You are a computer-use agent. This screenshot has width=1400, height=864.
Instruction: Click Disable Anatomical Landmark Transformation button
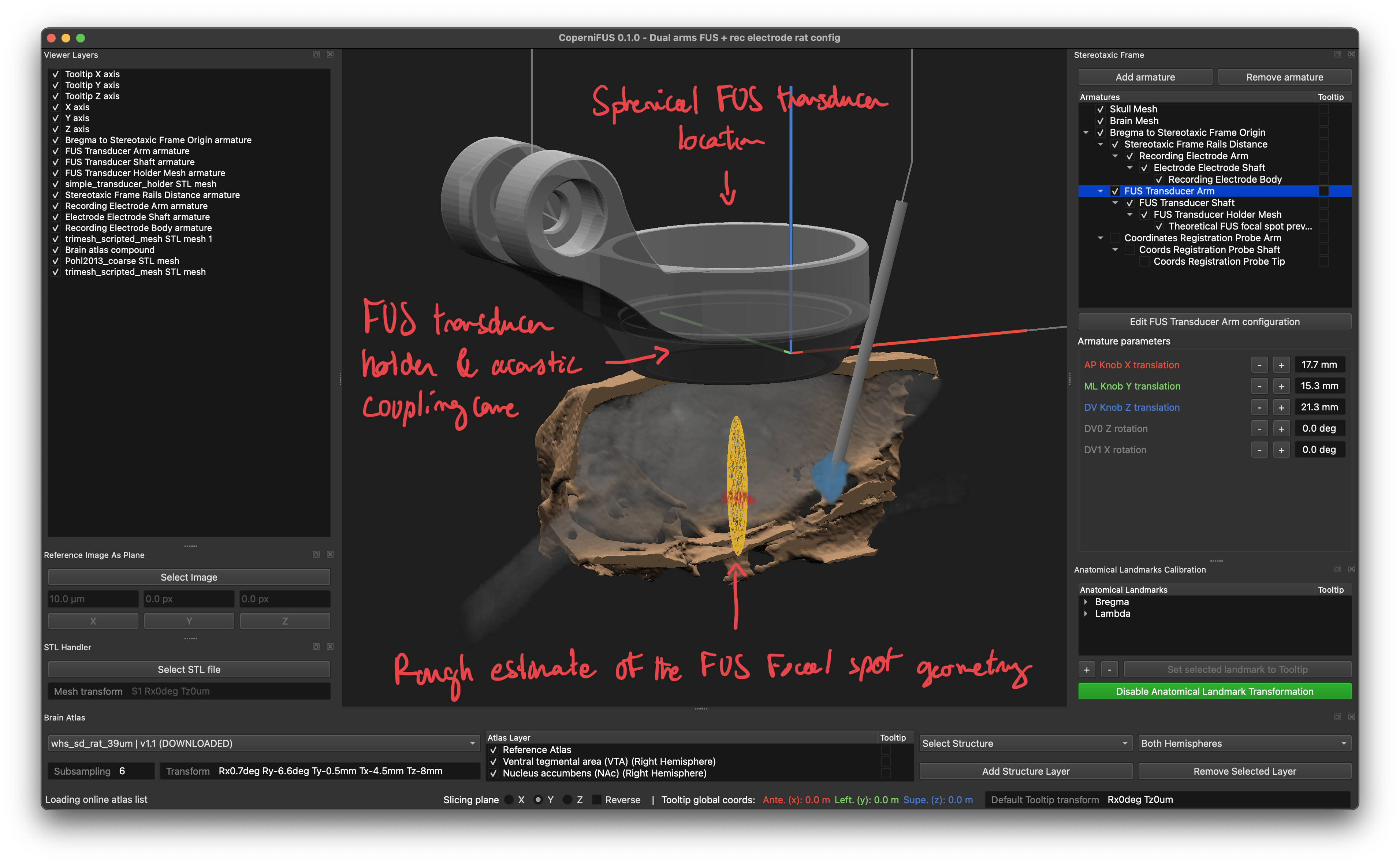tap(1214, 692)
